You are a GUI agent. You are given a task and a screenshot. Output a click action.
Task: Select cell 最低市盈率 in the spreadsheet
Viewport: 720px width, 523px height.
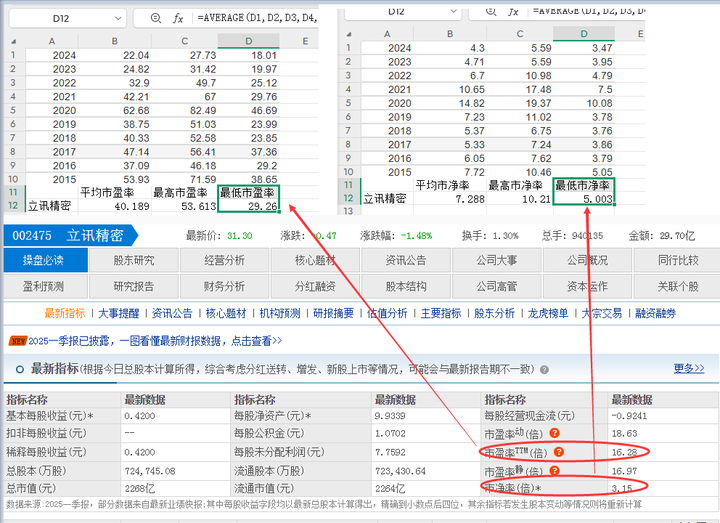(x=248, y=192)
